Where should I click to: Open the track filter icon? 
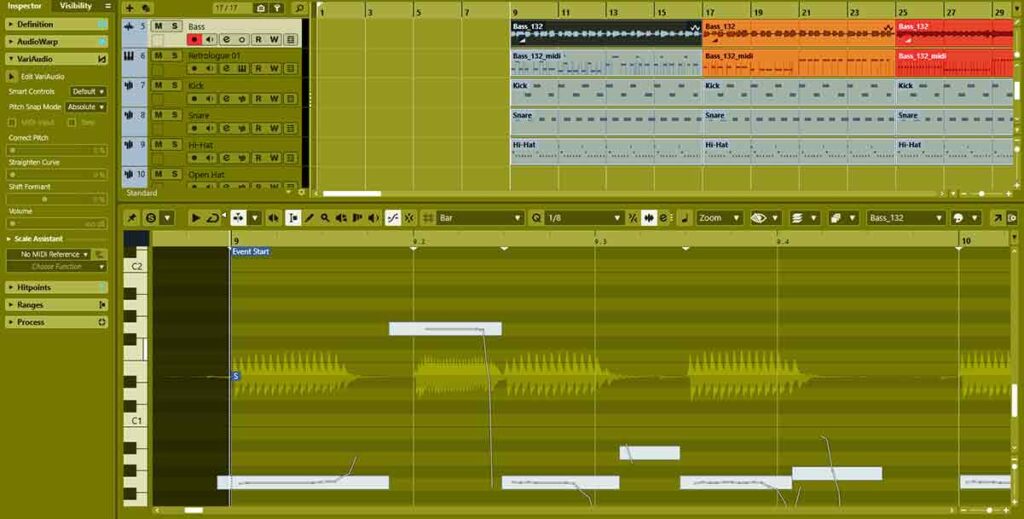(x=278, y=8)
